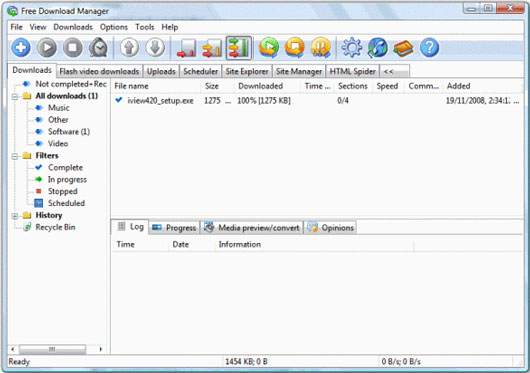Open the Scheduler tab
The image size is (530, 373).
pos(200,71)
